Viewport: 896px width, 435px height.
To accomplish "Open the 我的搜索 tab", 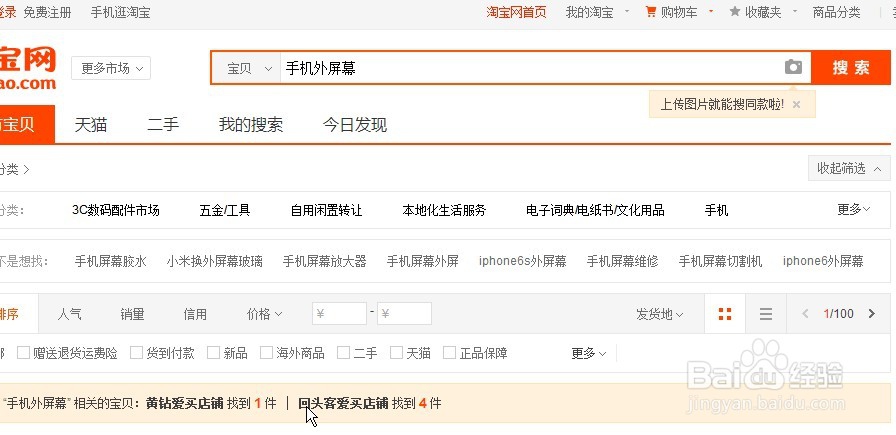I will pyautogui.click(x=251, y=125).
